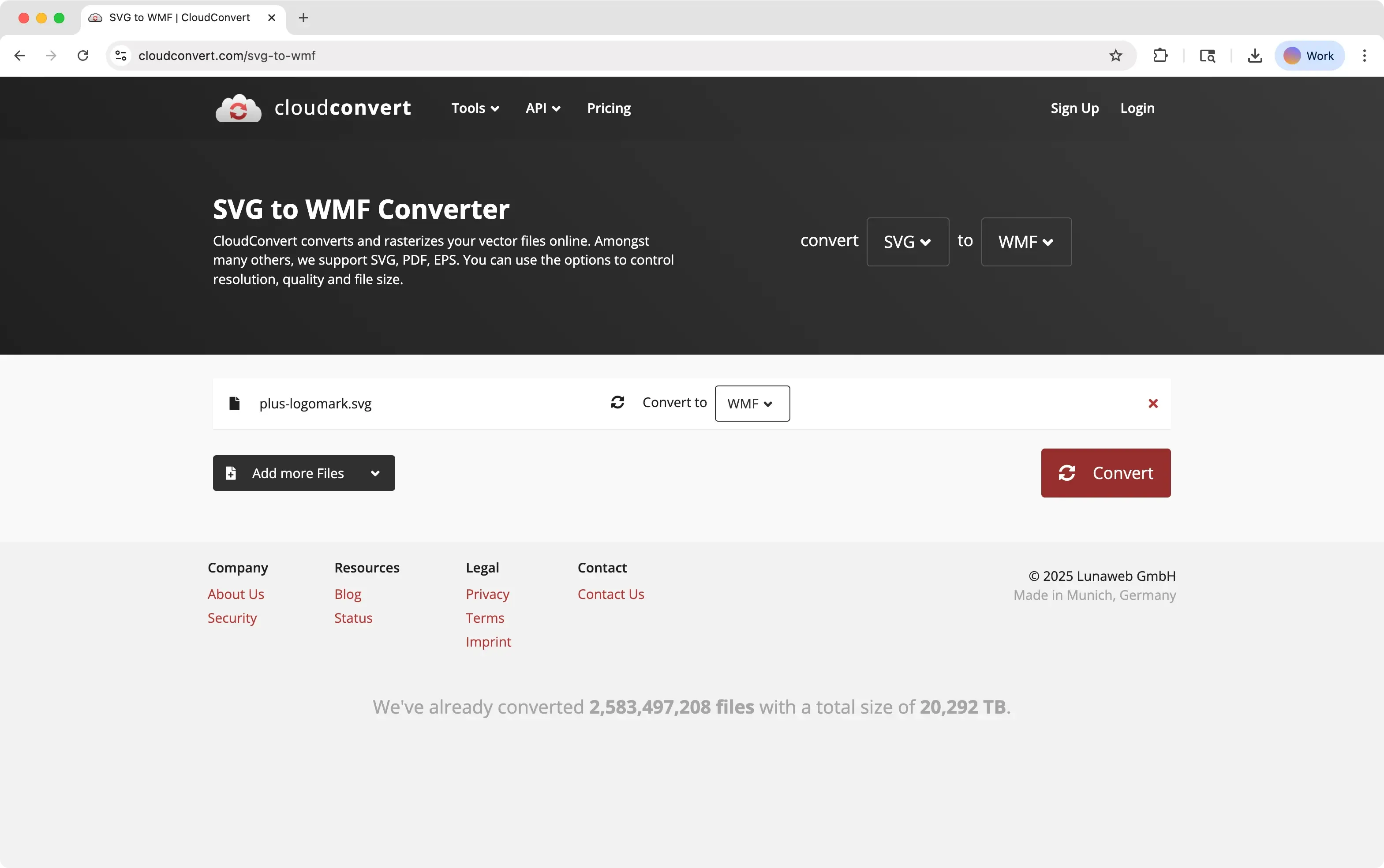This screenshot has height=868, width=1384.
Task: Open the WMF target format dropdown
Action: pos(1026,242)
